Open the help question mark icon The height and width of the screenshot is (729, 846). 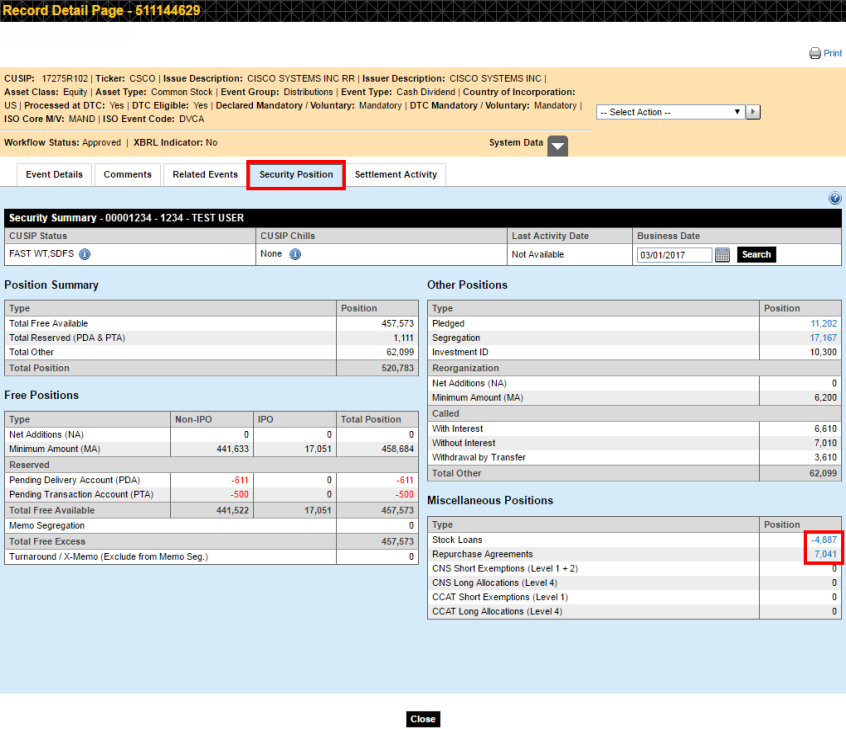pyautogui.click(x=835, y=199)
